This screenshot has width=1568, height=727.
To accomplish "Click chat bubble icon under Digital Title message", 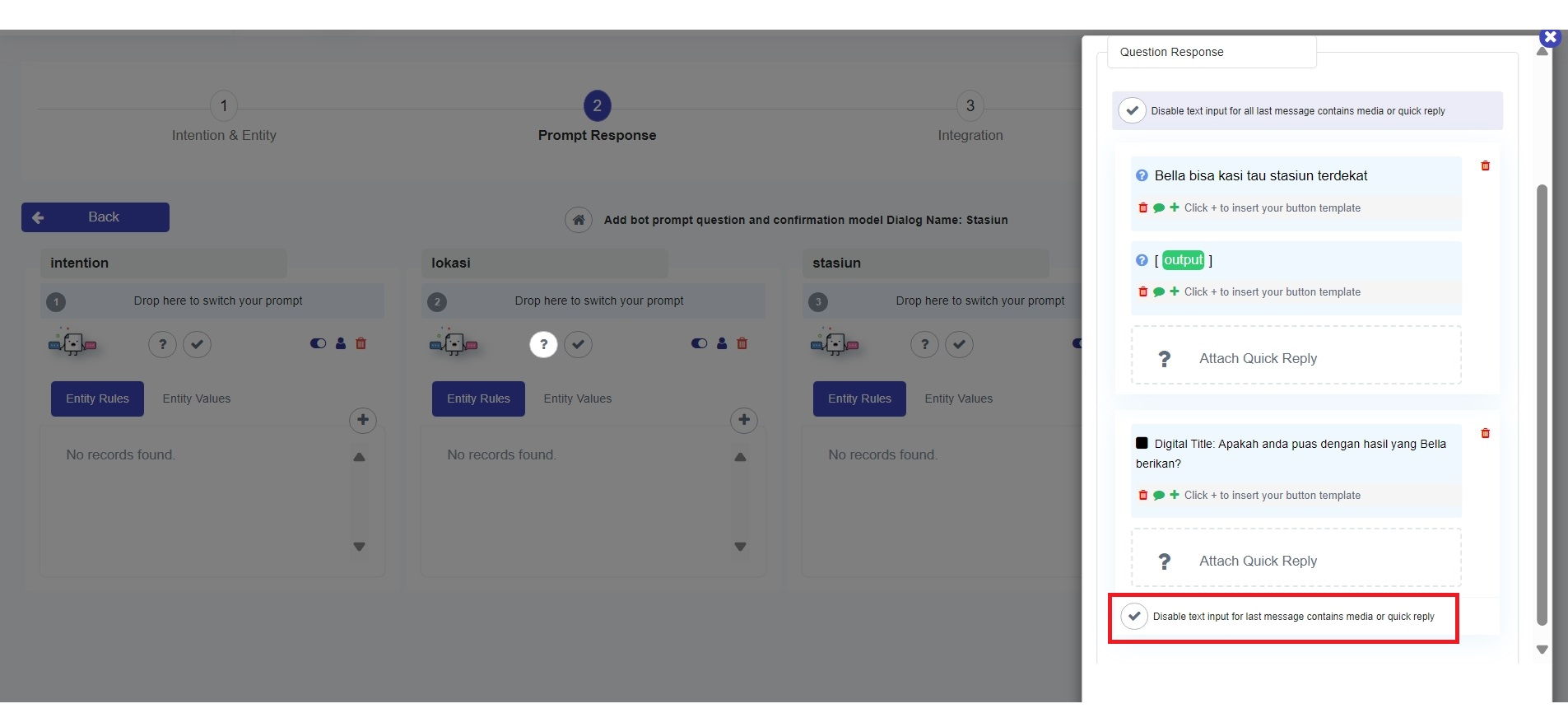I will coord(1159,496).
